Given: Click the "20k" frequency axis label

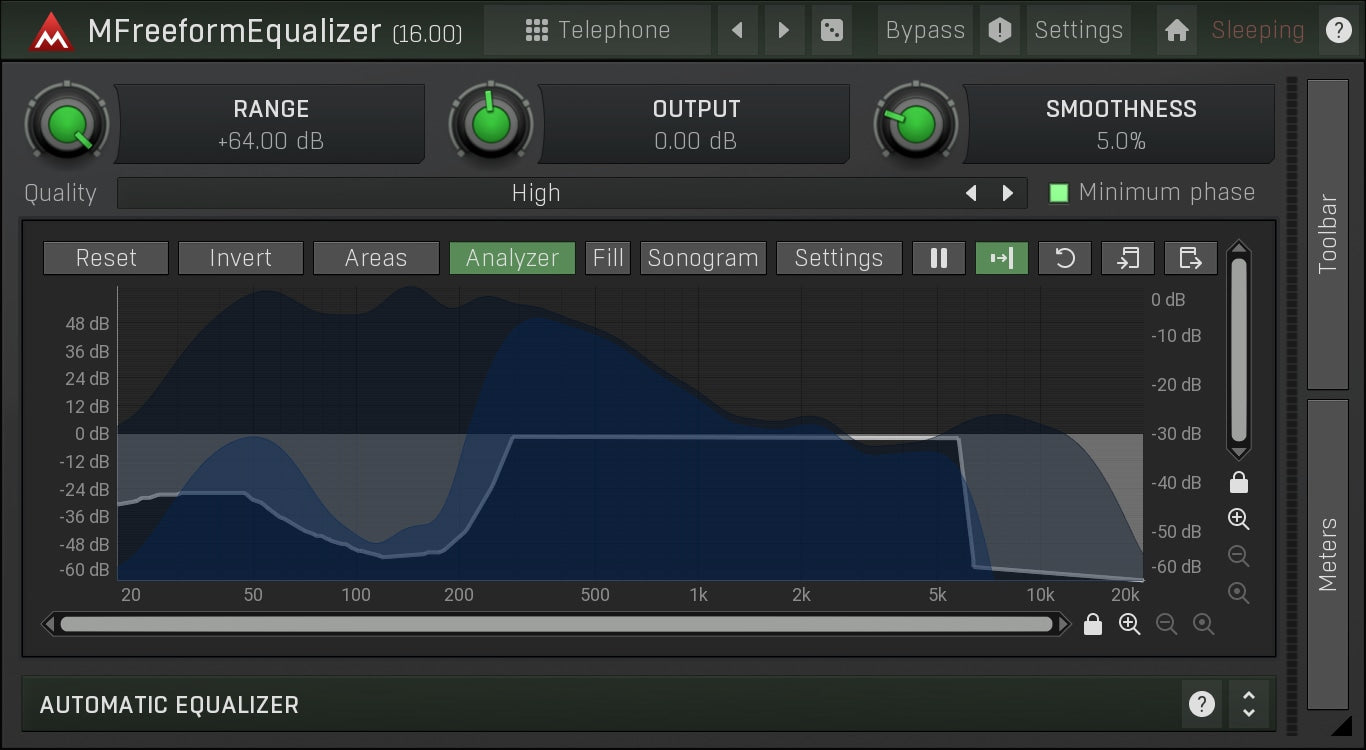Looking at the screenshot, I should click(x=1126, y=595).
